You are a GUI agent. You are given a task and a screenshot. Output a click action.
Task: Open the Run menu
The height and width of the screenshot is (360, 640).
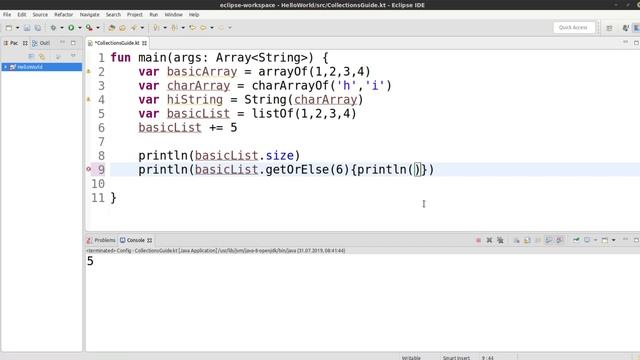(153, 15)
